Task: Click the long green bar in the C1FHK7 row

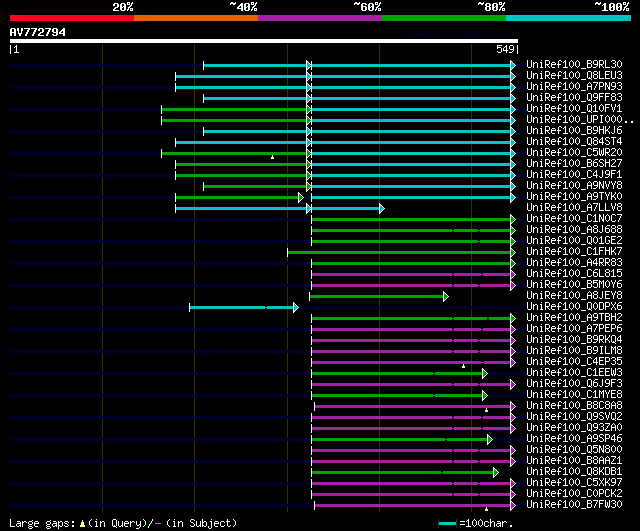Action: (x=401, y=252)
